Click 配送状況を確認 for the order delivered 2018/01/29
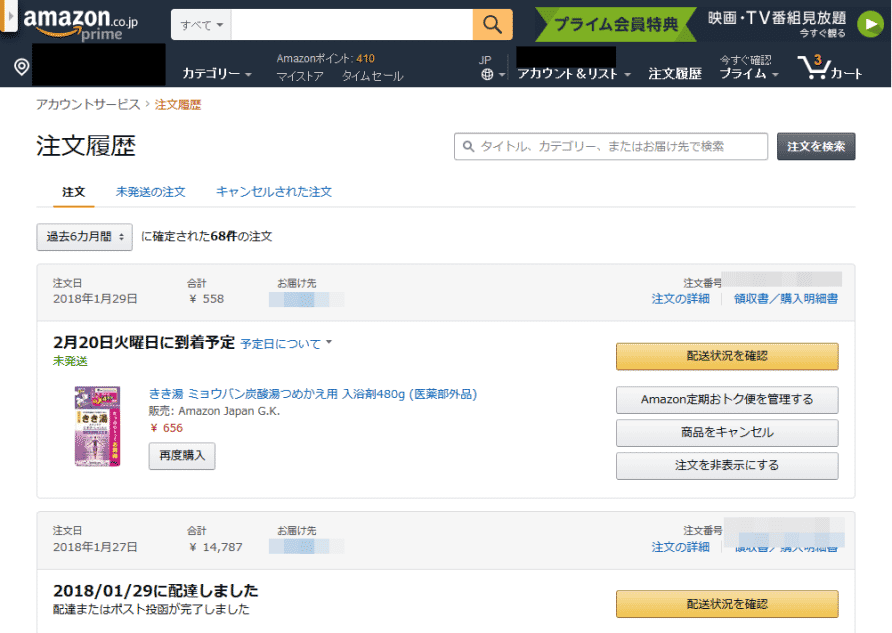Image resolution: width=892 pixels, height=633 pixels. coord(727,604)
